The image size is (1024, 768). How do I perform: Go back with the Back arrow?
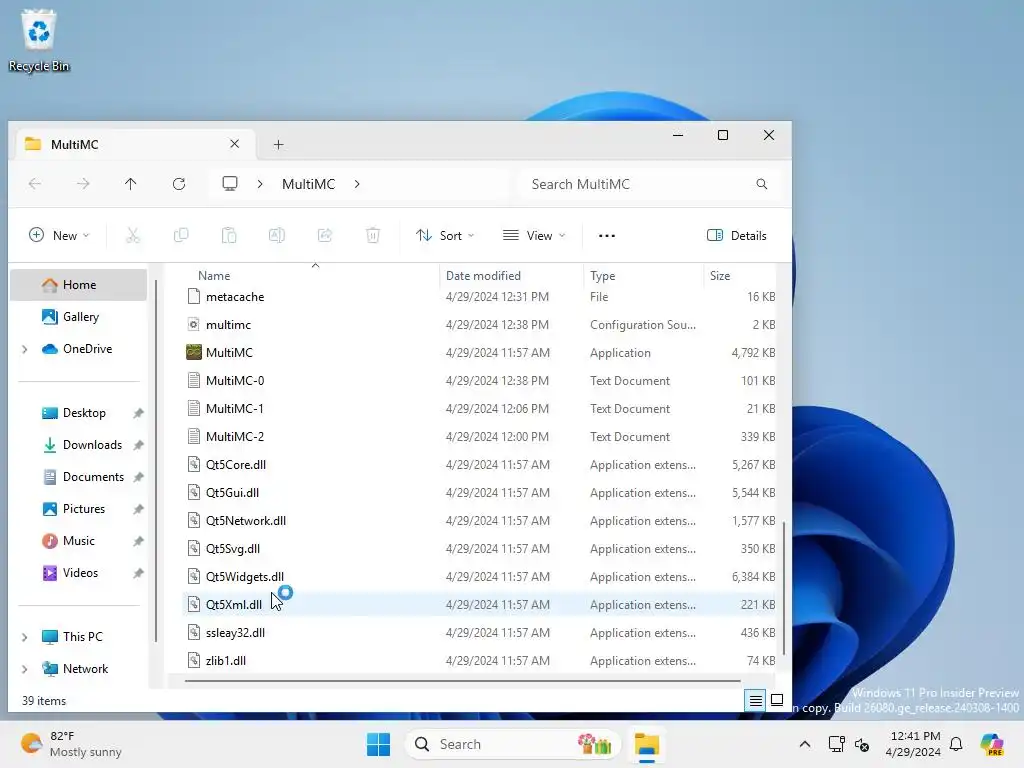point(35,184)
